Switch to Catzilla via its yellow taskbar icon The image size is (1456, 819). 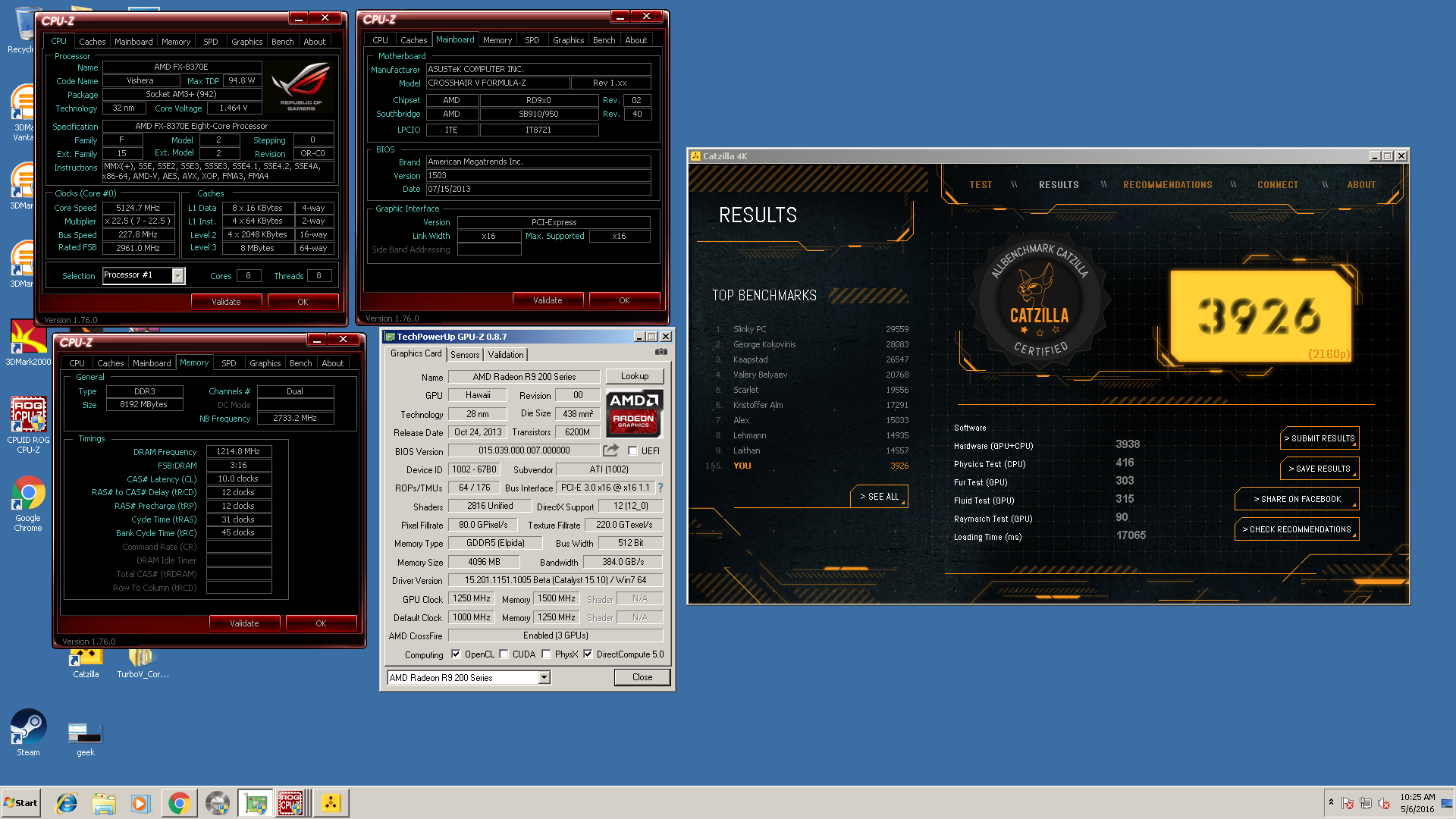click(x=331, y=803)
